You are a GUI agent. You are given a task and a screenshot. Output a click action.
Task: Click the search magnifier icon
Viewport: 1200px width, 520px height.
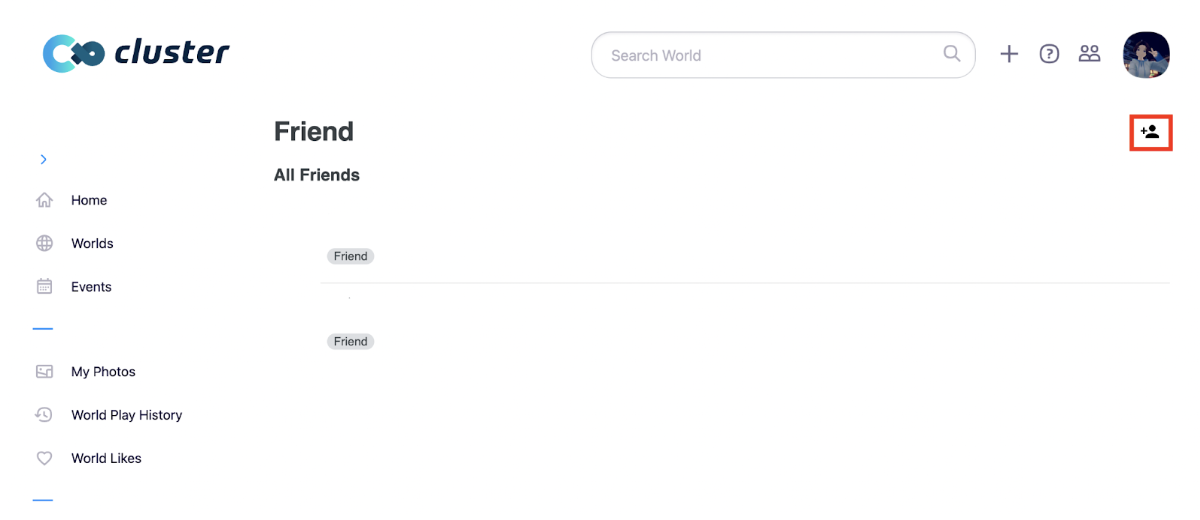(x=952, y=54)
